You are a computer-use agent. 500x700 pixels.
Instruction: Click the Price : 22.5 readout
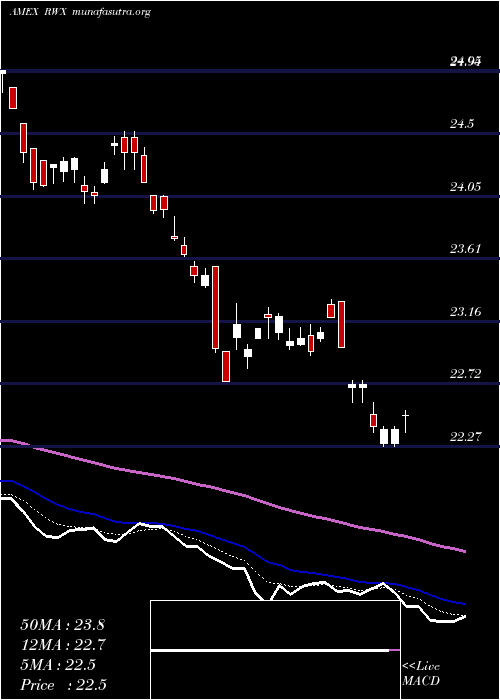(63, 685)
